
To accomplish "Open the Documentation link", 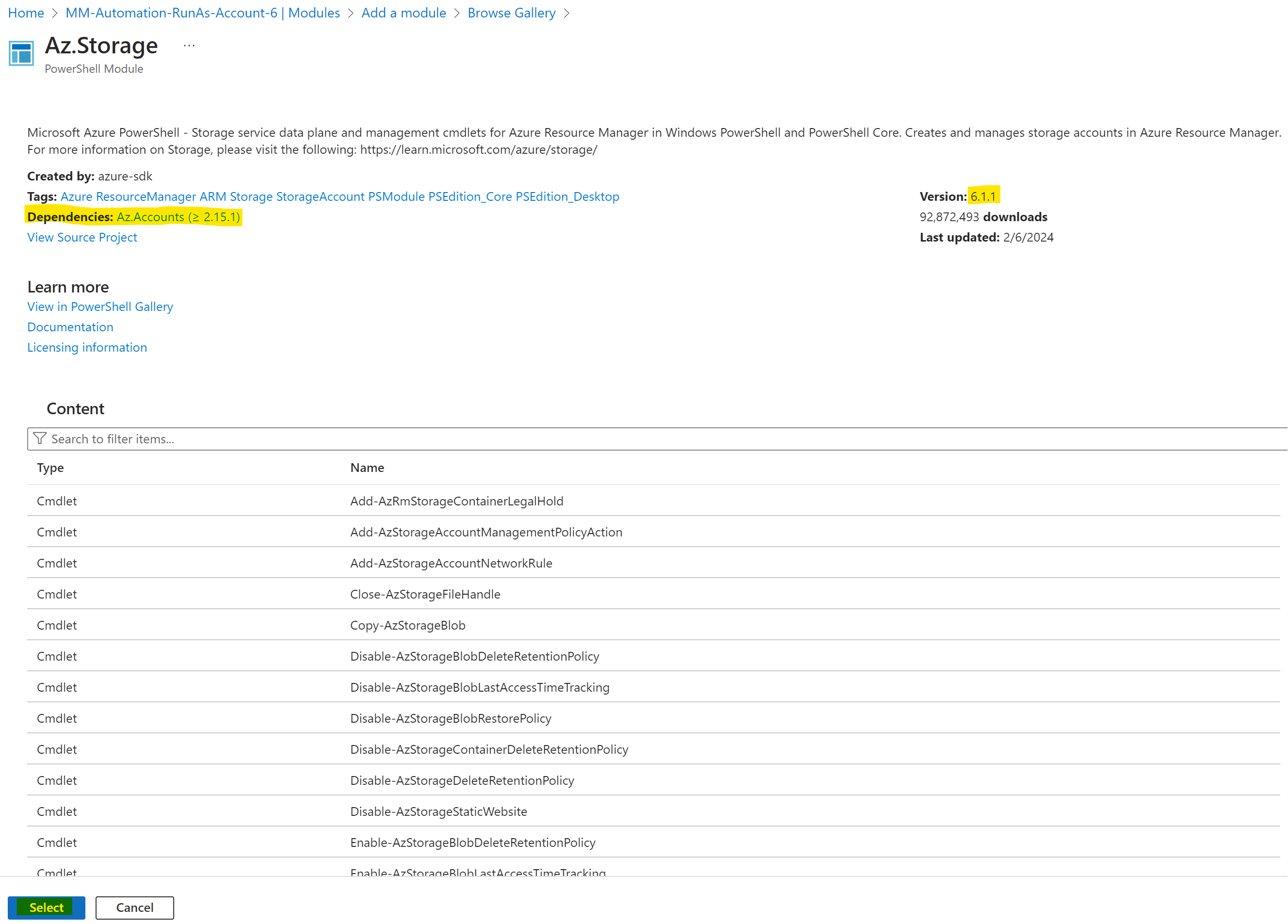I will point(70,327).
